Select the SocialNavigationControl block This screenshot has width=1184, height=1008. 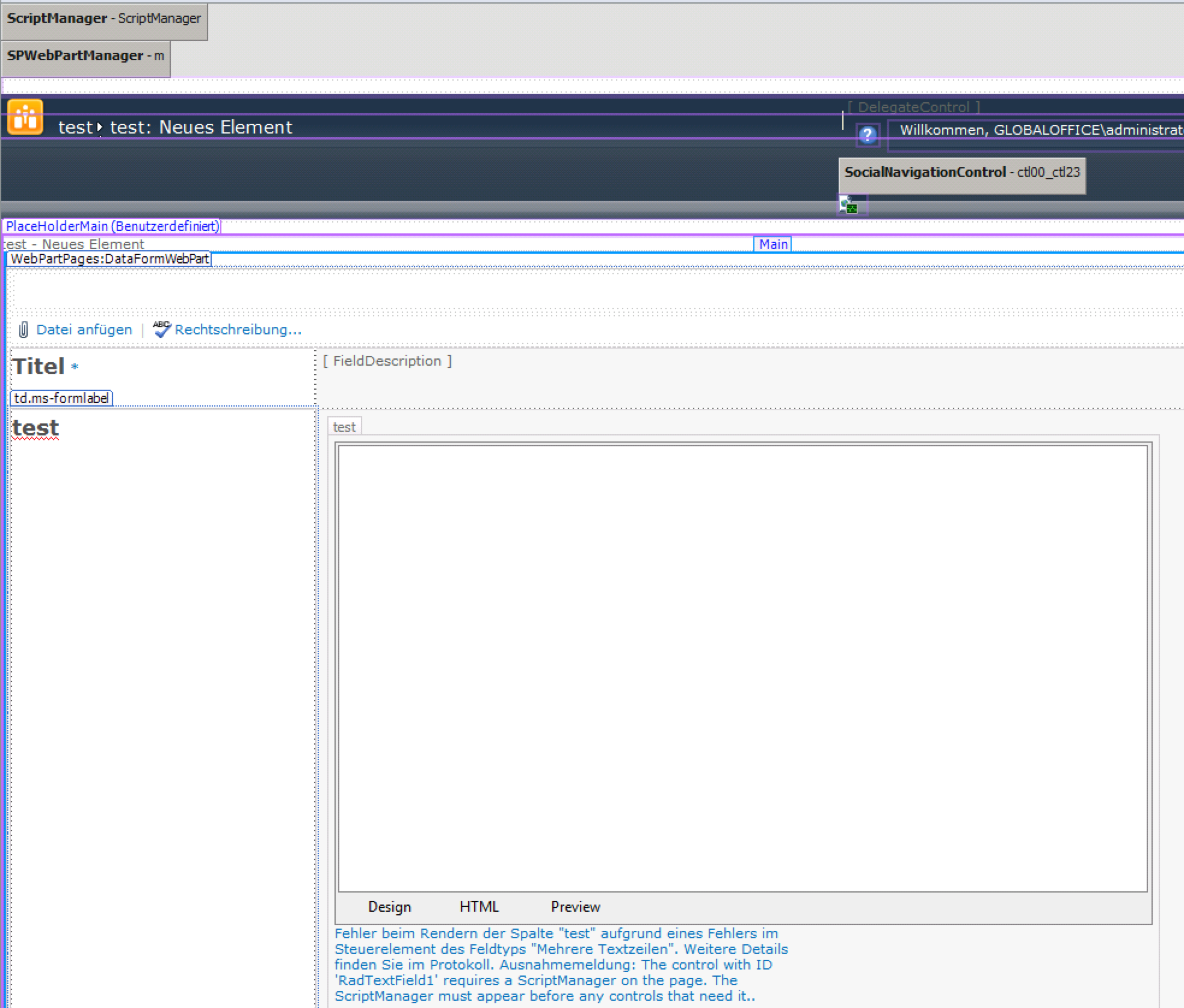point(961,173)
